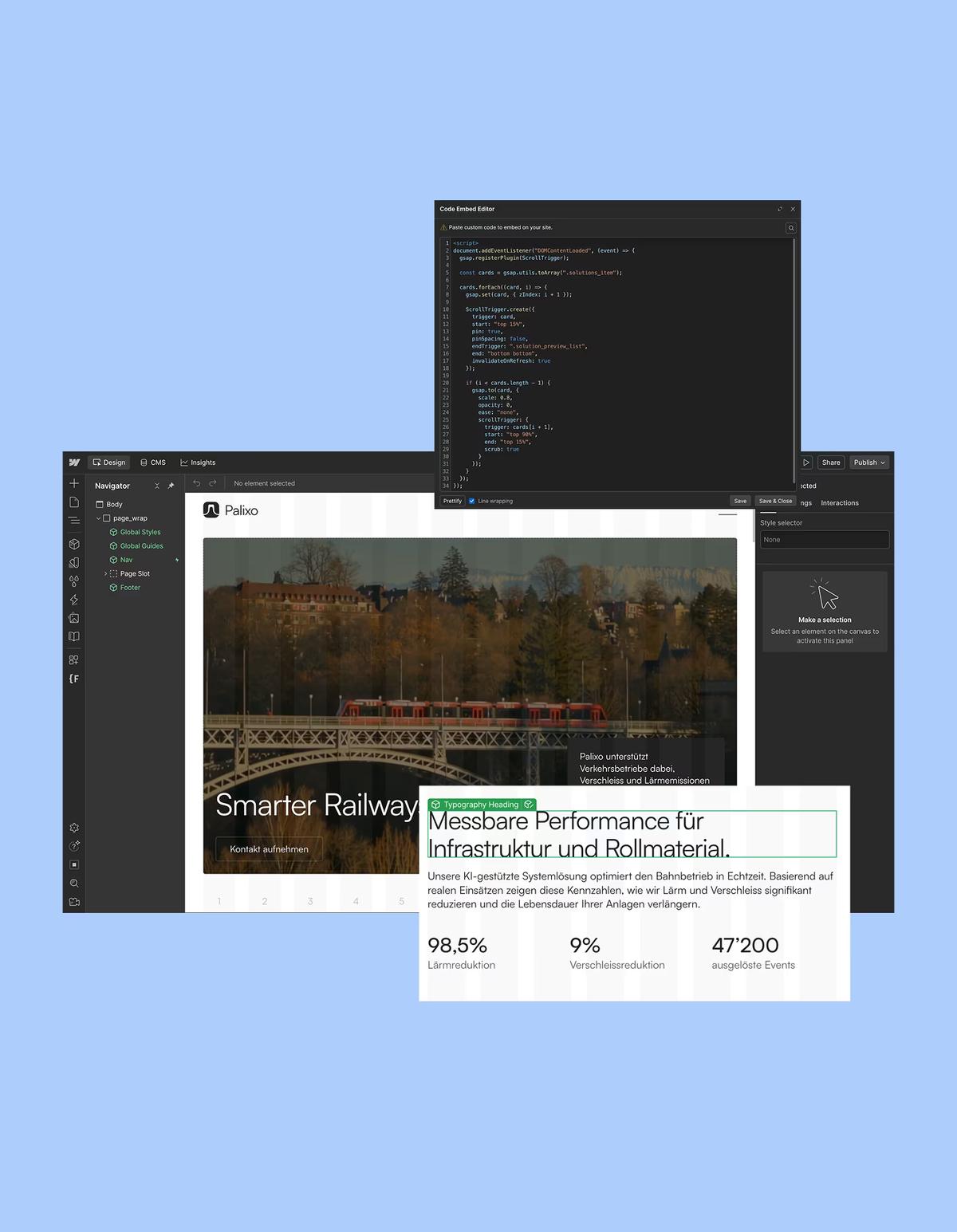Click the component icon beside Typography Heading label
Screen dimensions: 957x1232
point(528,805)
